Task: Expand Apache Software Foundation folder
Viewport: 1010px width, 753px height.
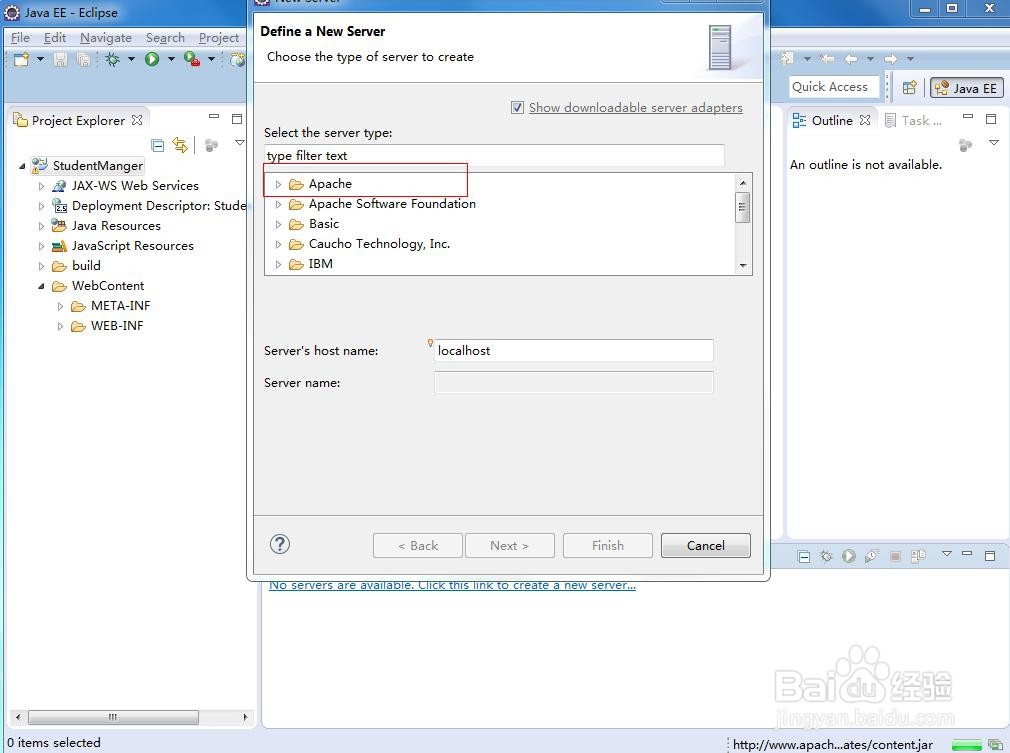Action: click(278, 204)
